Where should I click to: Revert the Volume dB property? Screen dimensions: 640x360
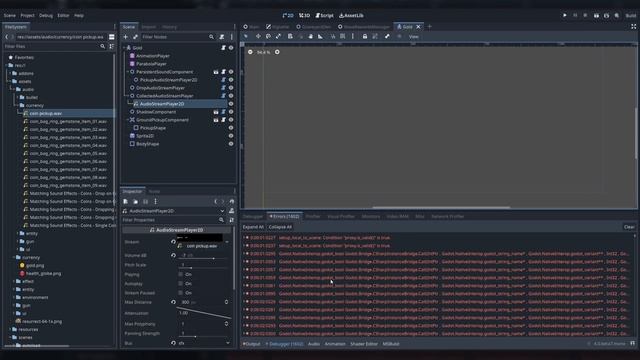173,256
